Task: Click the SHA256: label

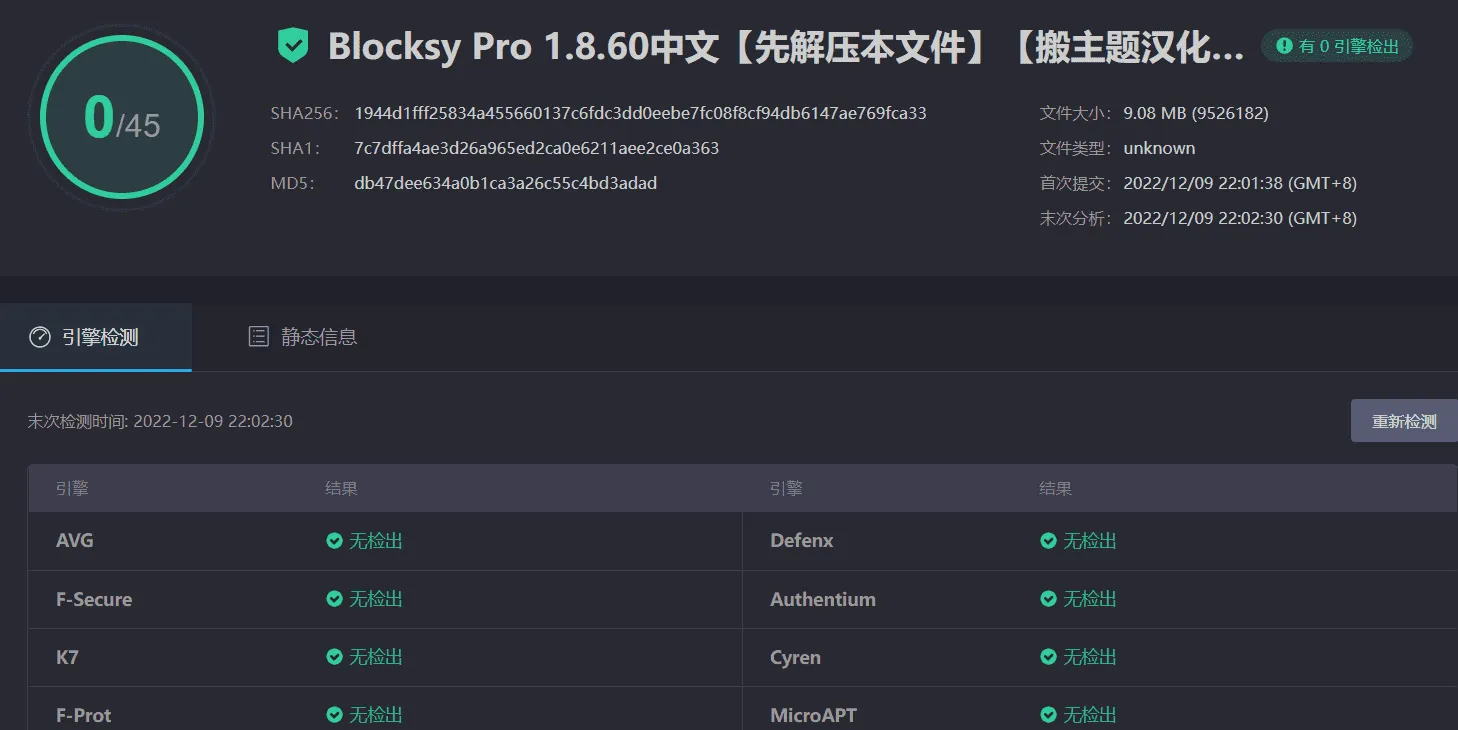Action: pos(304,113)
